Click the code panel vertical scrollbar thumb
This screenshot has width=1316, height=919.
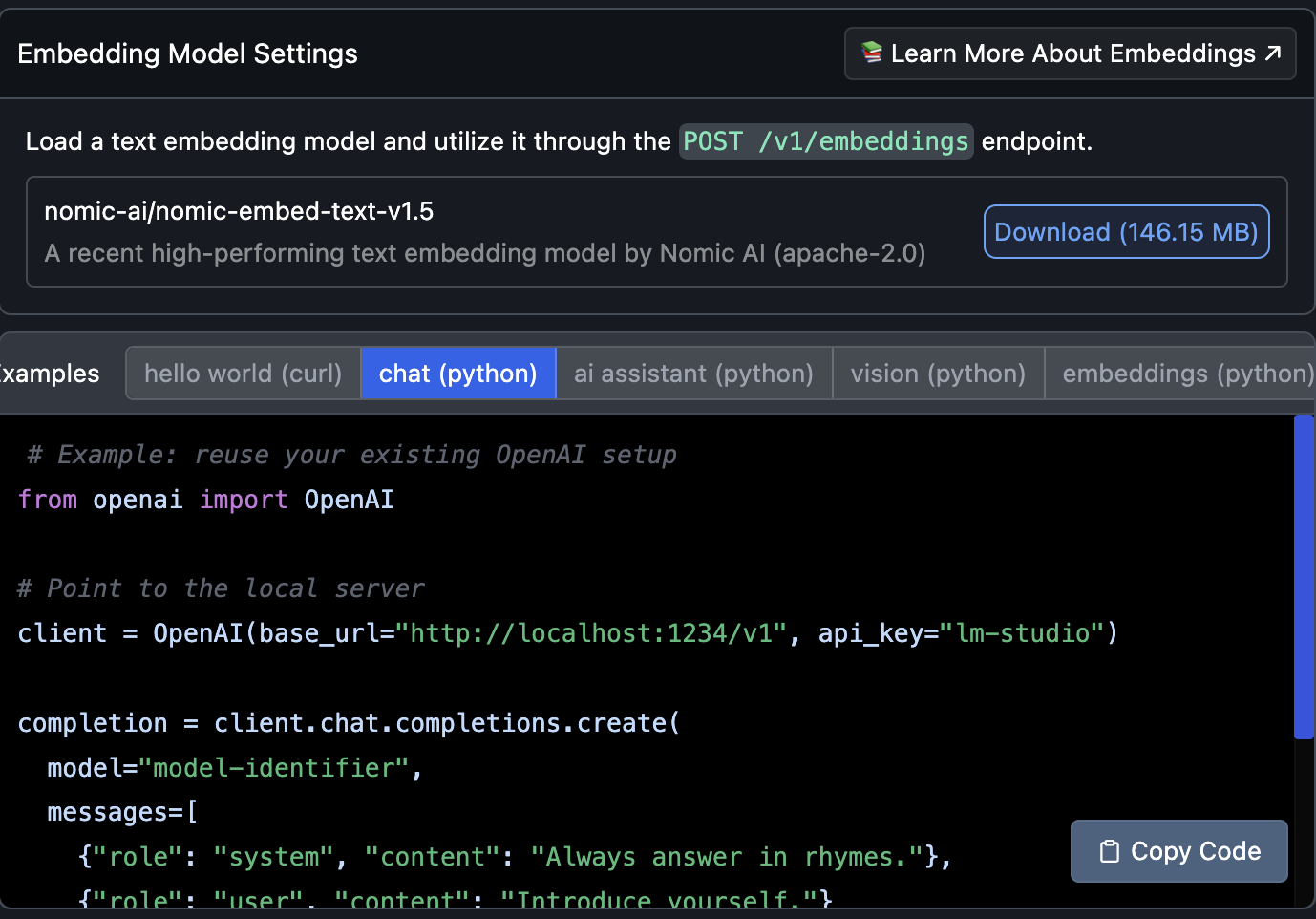pos(1304,577)
